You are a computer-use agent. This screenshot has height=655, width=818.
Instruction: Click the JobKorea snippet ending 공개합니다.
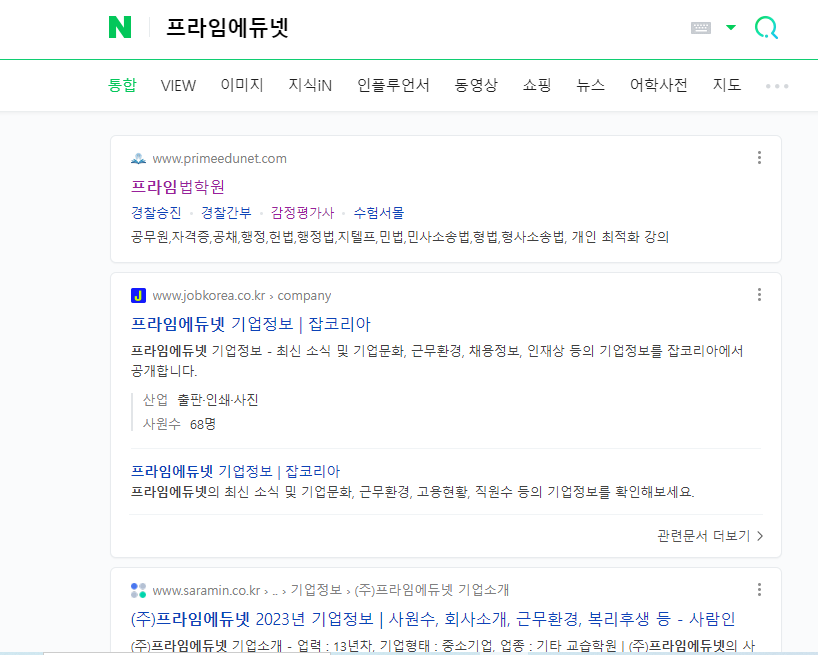437,361
